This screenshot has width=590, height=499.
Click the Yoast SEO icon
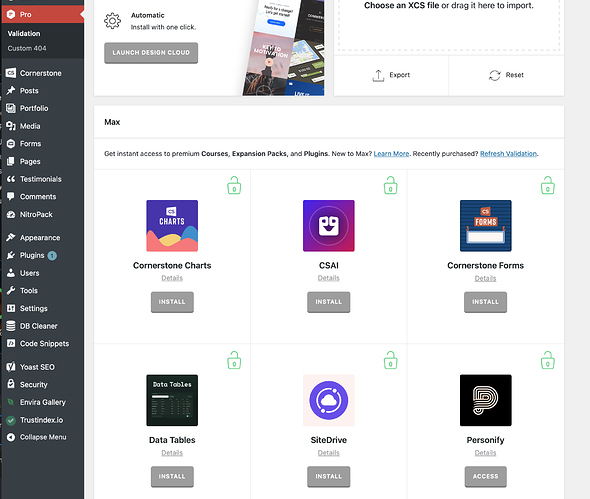tap(11, 367)
